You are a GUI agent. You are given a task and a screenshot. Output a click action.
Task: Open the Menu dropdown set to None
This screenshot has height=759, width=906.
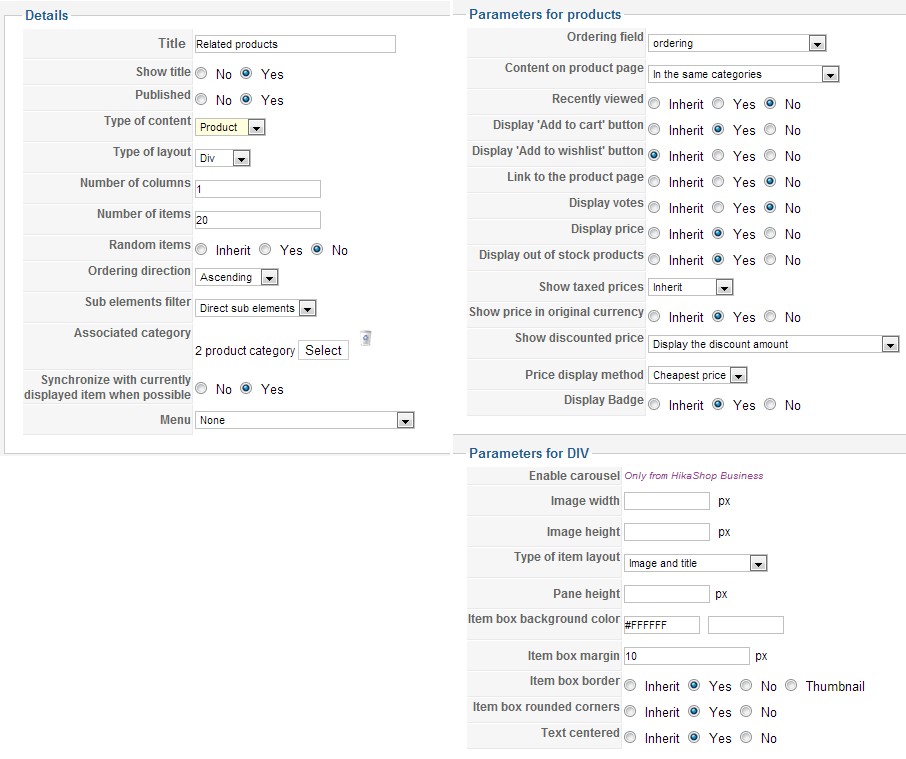304,421
